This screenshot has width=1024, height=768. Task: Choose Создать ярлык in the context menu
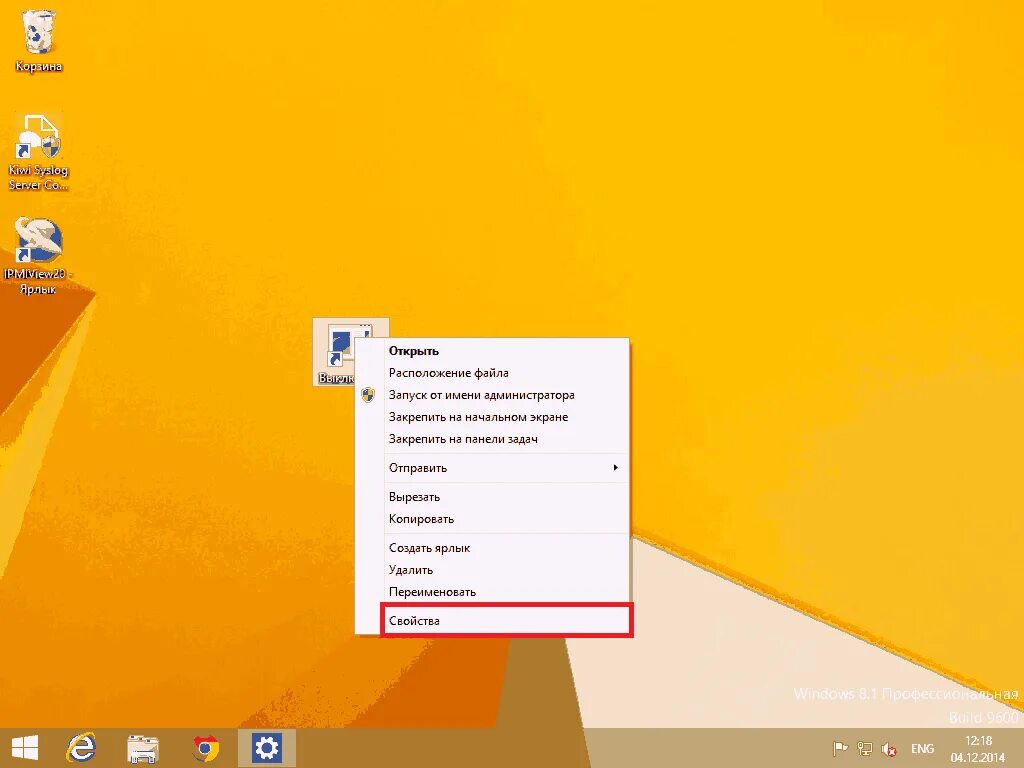492,548
